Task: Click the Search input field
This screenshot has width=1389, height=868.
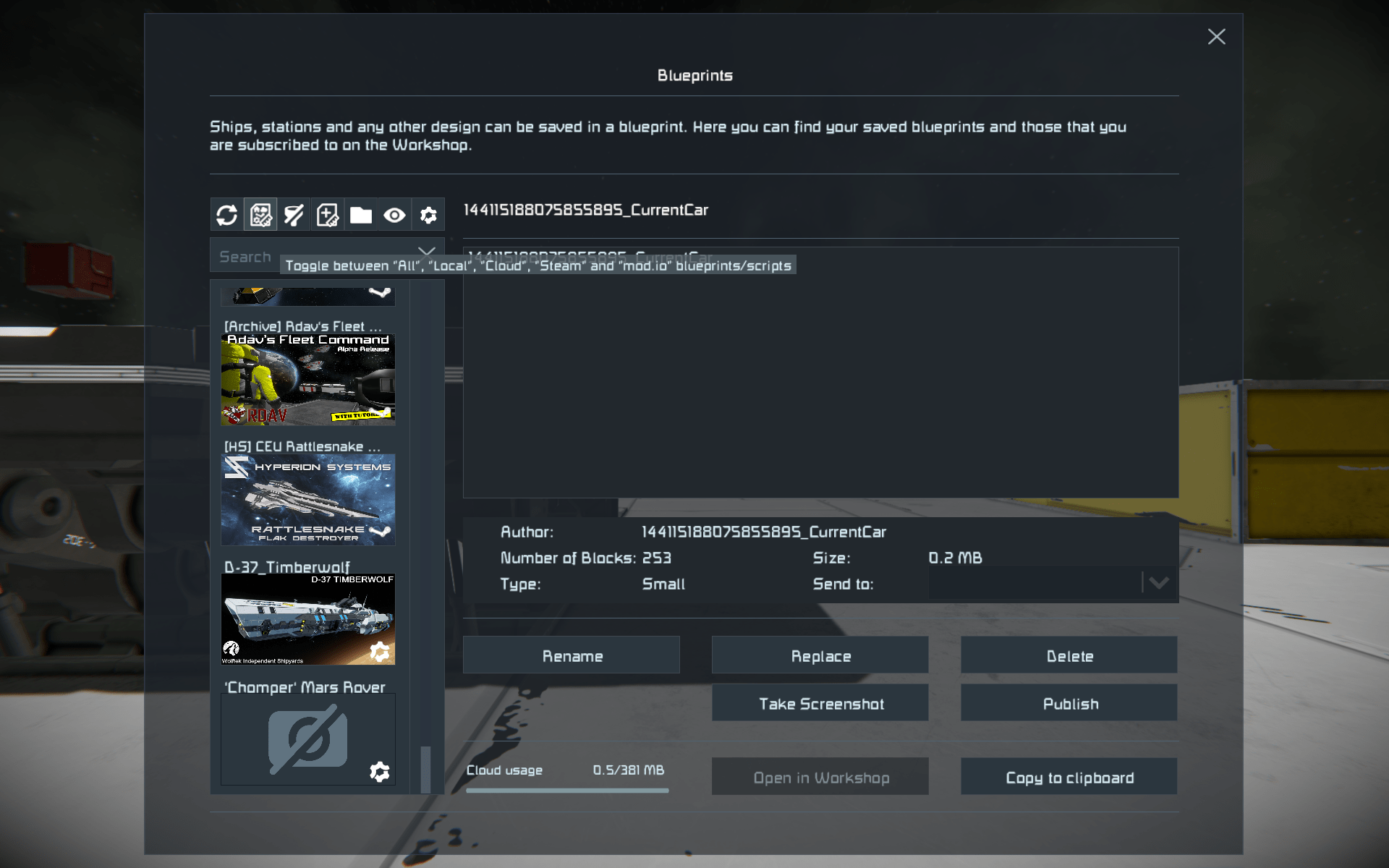Action: pyautogui.click(x=310, y=257)
